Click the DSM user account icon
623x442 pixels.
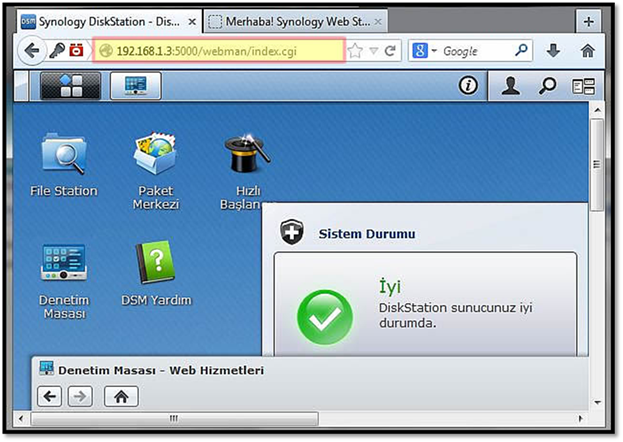pyautogui.click(x=511, y=87)
